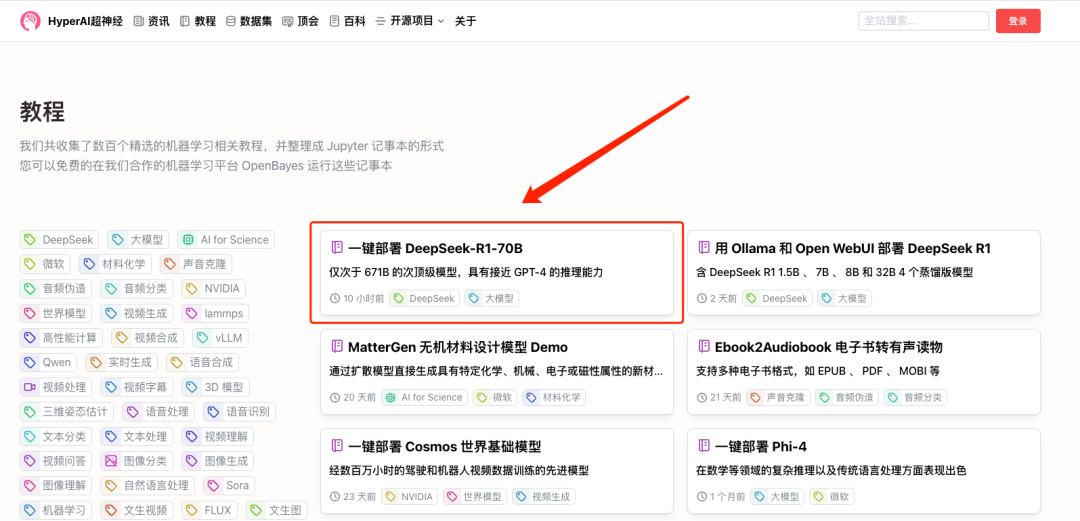Click 微软 tag on Phi-4 card
Screen dimensions: 1080x521
tap(831, 496)
